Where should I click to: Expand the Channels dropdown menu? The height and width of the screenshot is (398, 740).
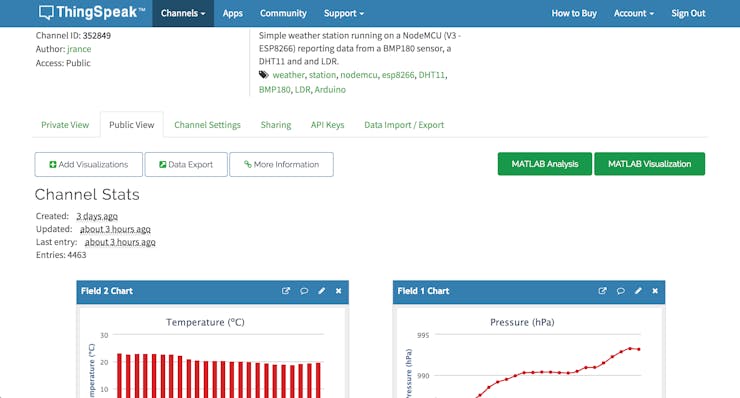(183, 13)
